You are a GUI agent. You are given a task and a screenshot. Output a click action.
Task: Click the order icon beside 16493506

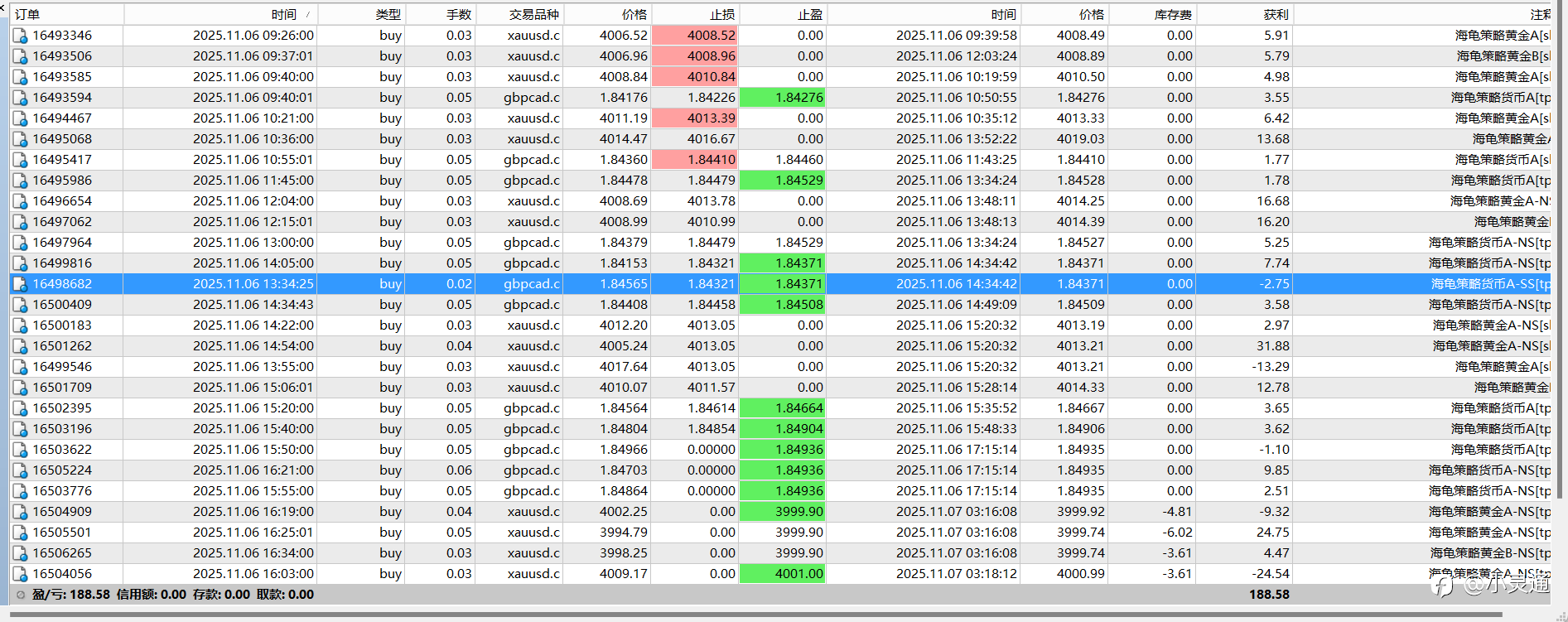point(20,56)
